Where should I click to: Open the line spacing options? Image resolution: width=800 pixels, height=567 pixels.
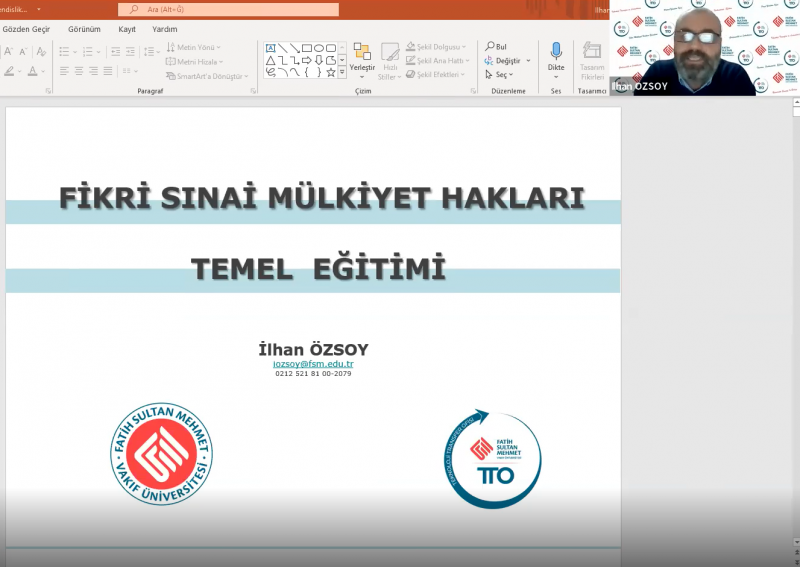tap(151, 52)
